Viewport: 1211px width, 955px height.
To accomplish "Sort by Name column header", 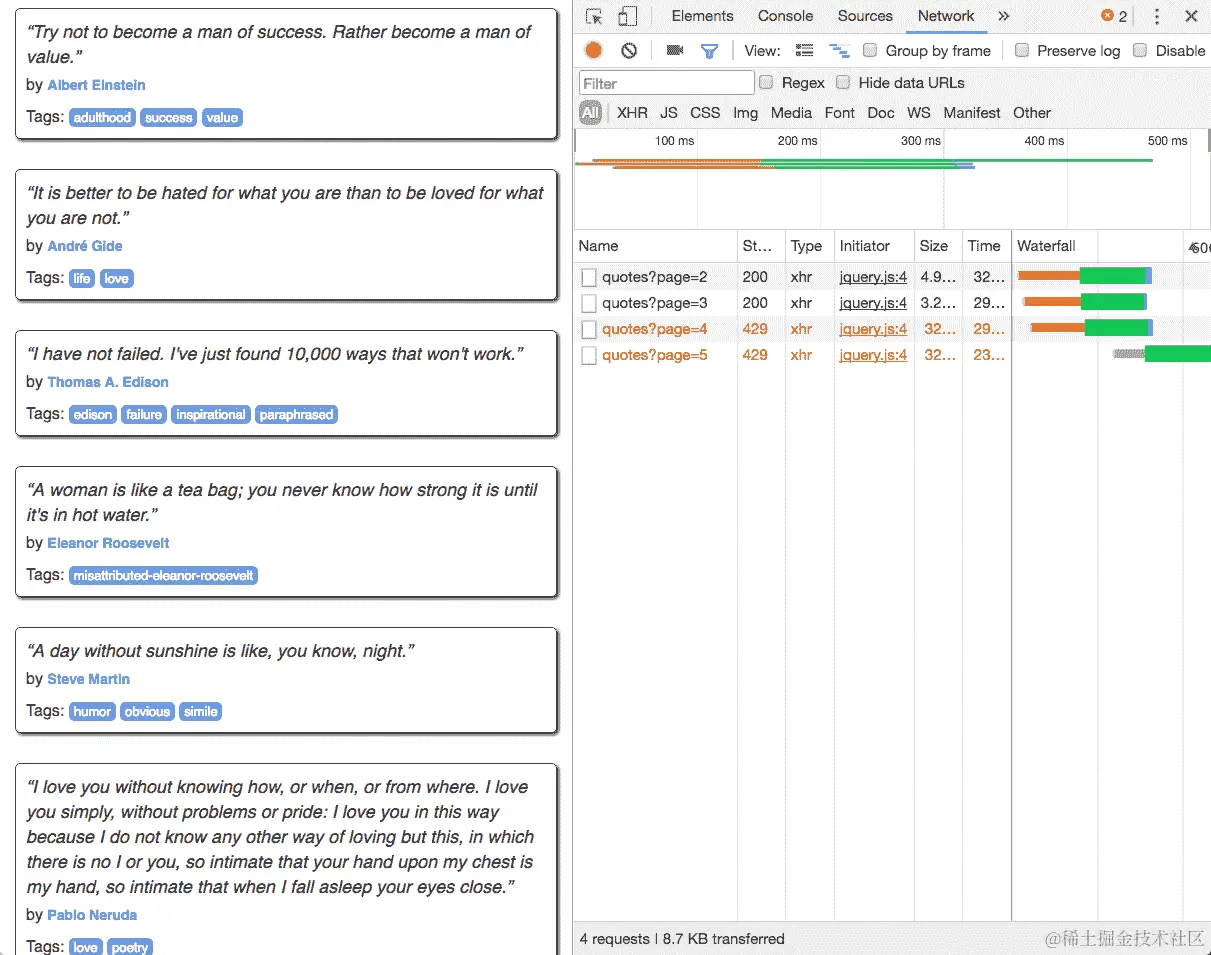I will tap(656, 246).
